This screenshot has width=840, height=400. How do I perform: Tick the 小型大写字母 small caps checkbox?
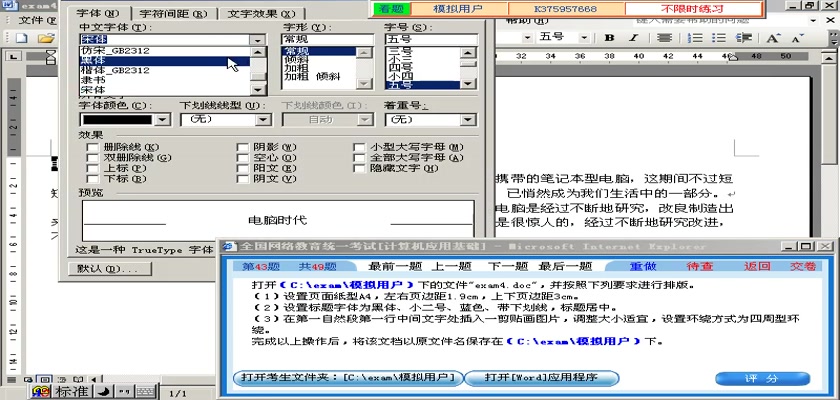[359, 147]
